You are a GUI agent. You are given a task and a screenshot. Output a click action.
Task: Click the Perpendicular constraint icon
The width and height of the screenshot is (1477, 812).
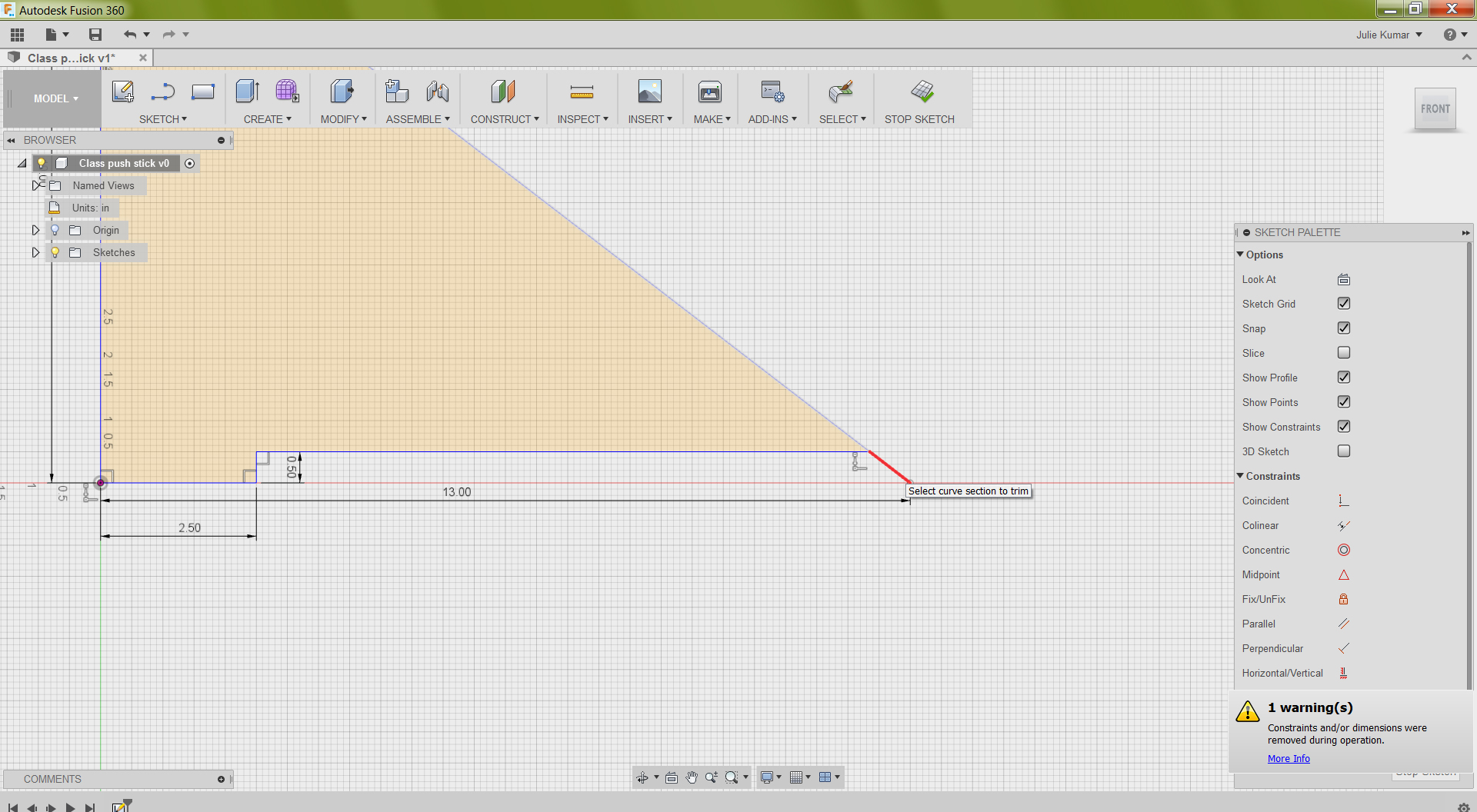1344,648
